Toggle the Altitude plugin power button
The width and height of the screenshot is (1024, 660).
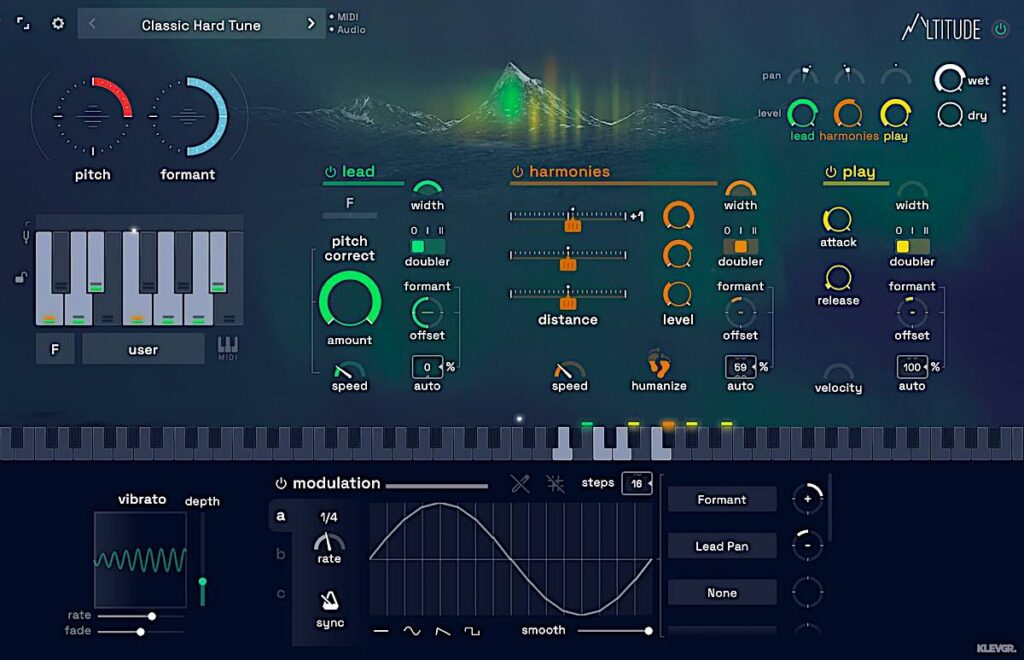[x=1000, y=29]
